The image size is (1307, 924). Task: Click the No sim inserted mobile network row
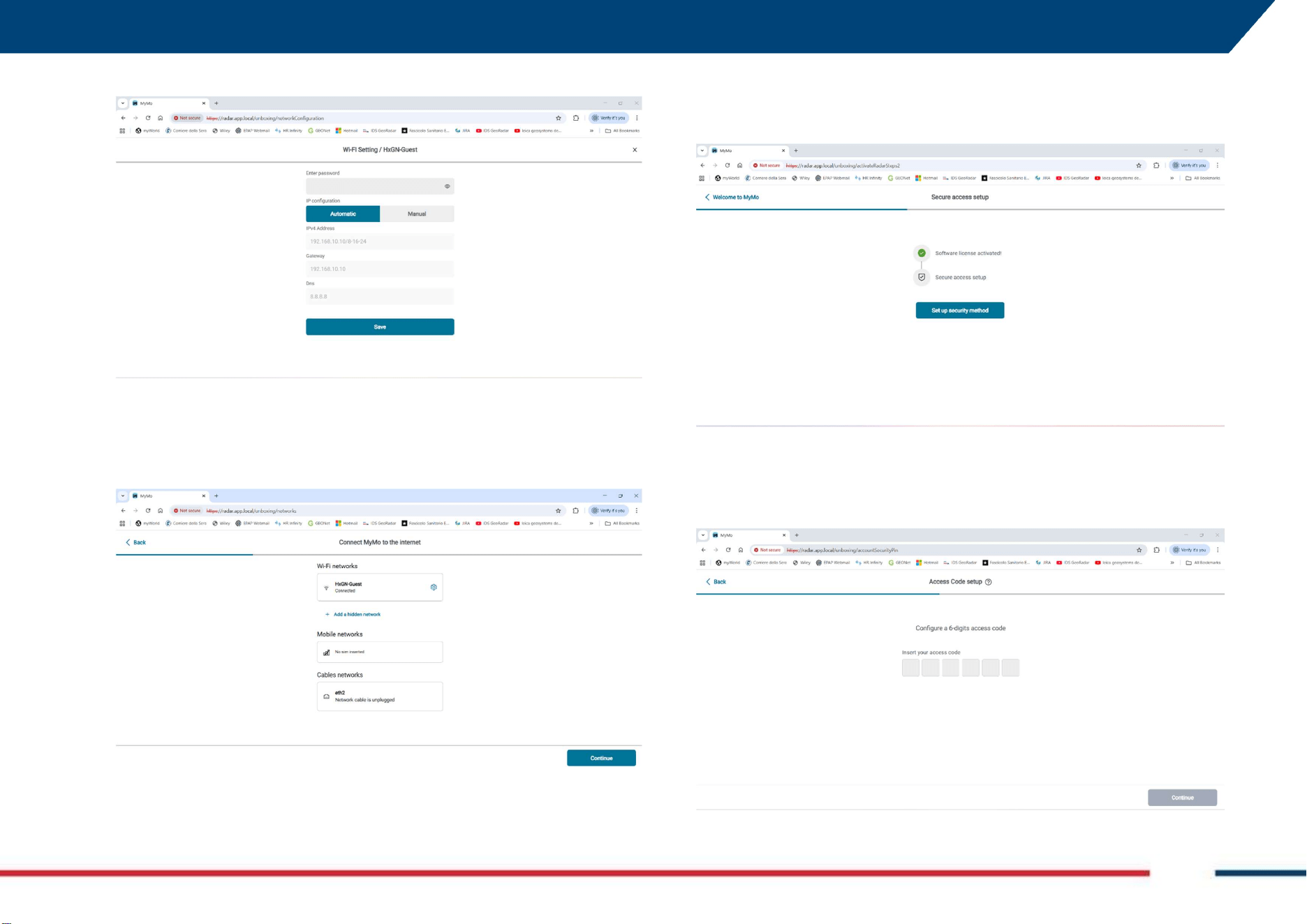[x=380, y=652]
